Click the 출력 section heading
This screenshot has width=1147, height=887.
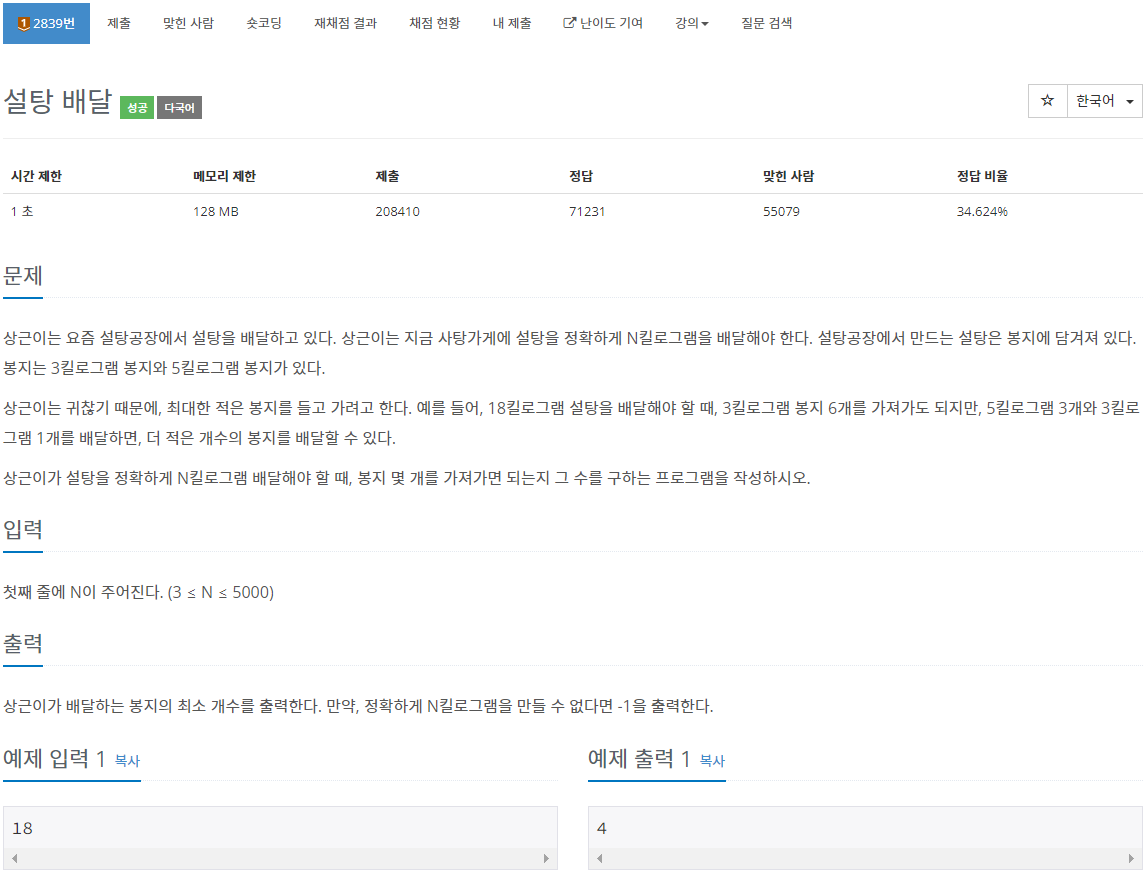tap(23, 643)
